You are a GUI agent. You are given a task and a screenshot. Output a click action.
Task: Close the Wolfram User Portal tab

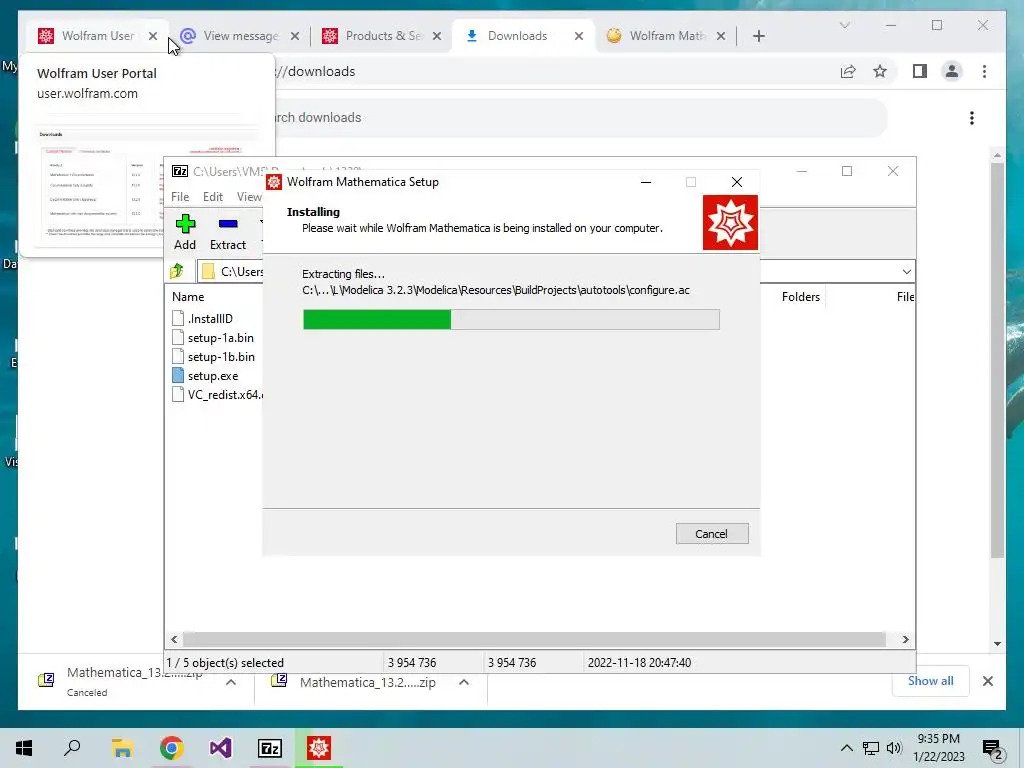click(x=153, y=36)
